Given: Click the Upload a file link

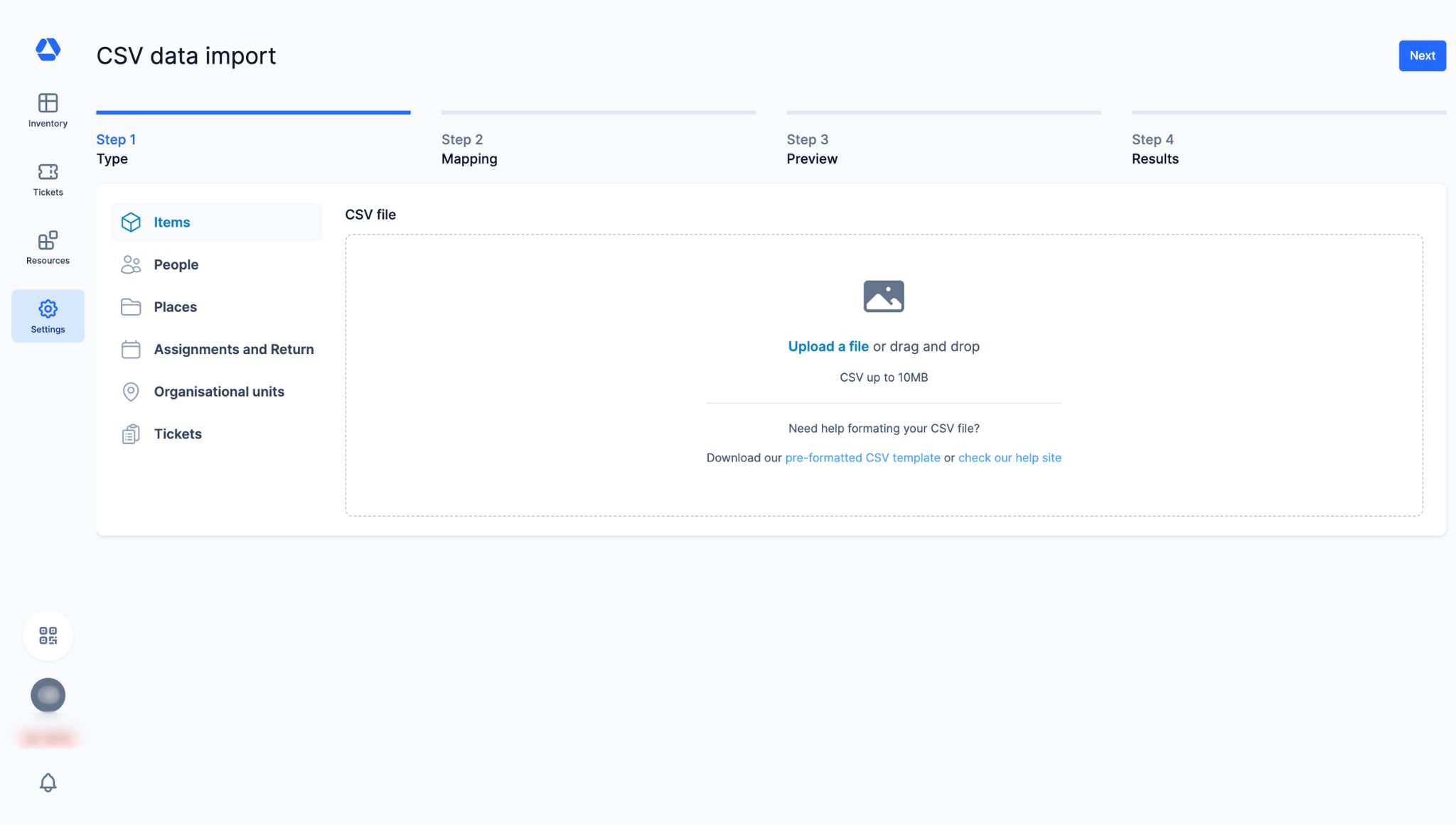Looking at the screenshot, I should coord(828,347).
